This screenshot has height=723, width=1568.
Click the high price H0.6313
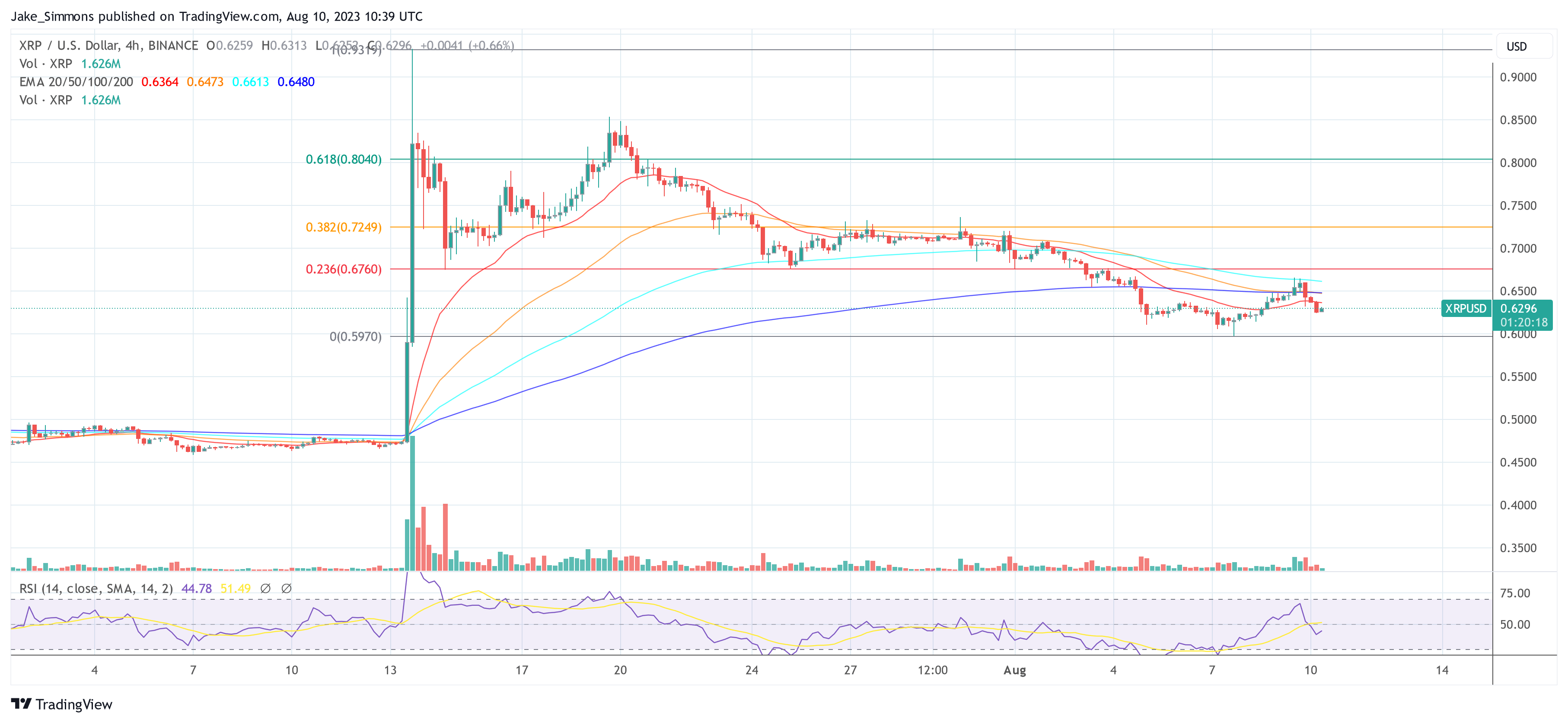(x=284, y=45)
